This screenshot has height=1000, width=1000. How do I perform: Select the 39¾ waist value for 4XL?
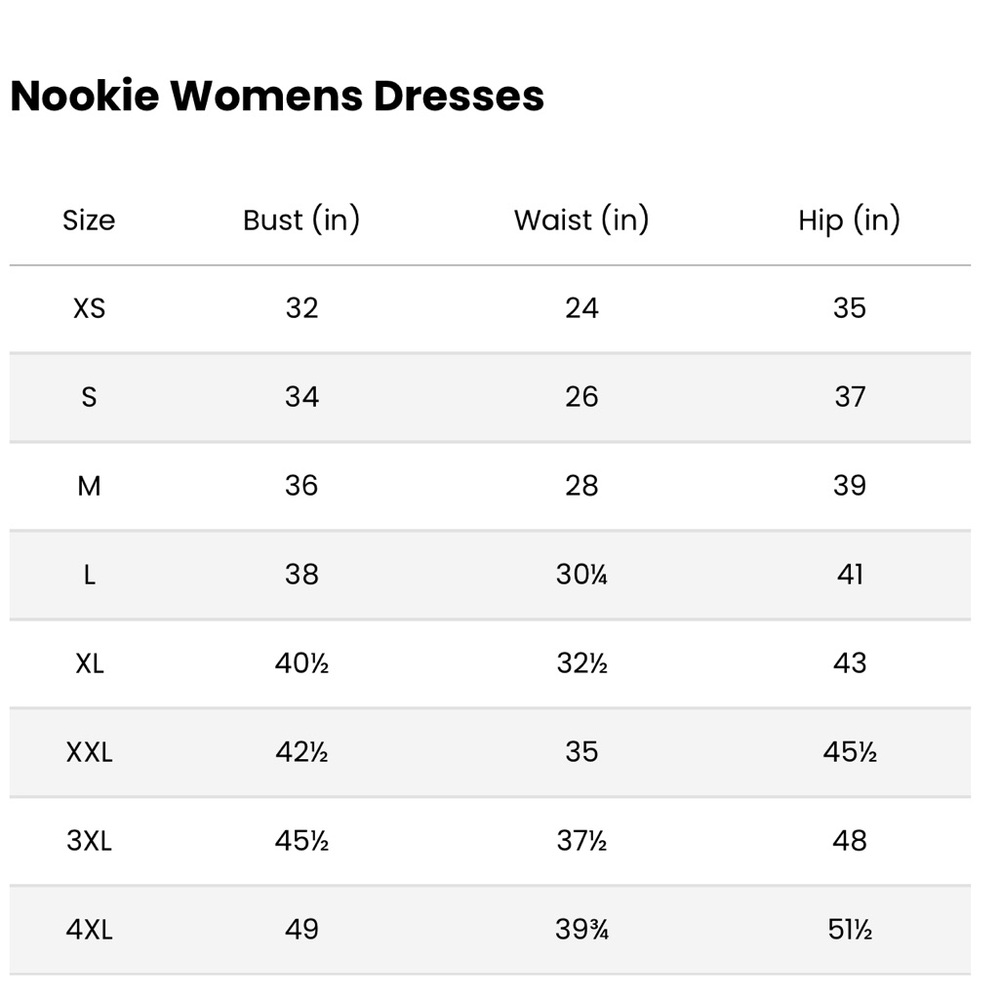click(582, 929)
